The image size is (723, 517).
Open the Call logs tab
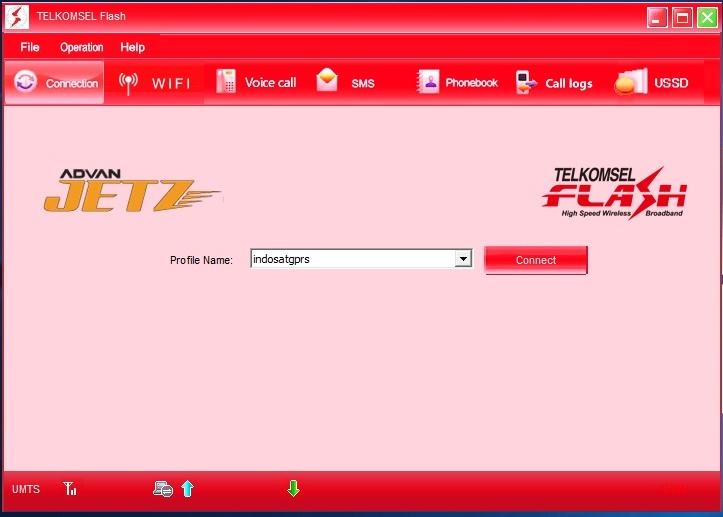click(554, 83)
